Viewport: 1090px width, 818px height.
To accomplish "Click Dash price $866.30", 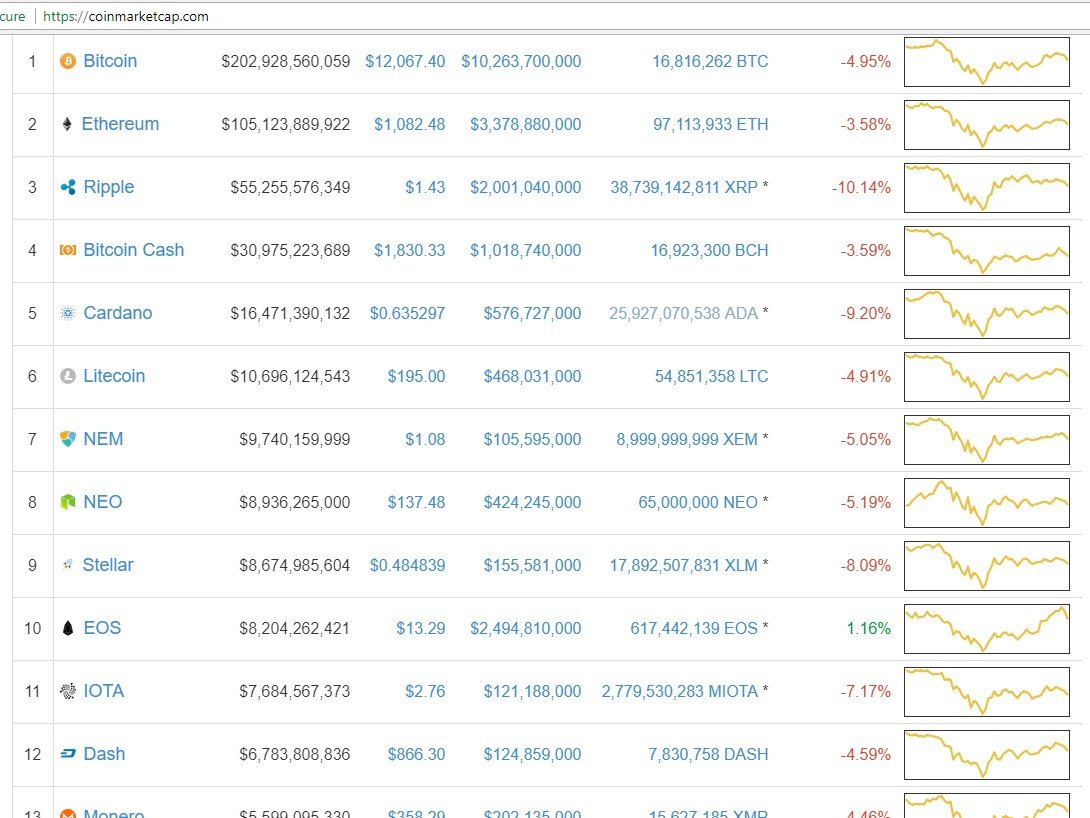I will point(416,754).
